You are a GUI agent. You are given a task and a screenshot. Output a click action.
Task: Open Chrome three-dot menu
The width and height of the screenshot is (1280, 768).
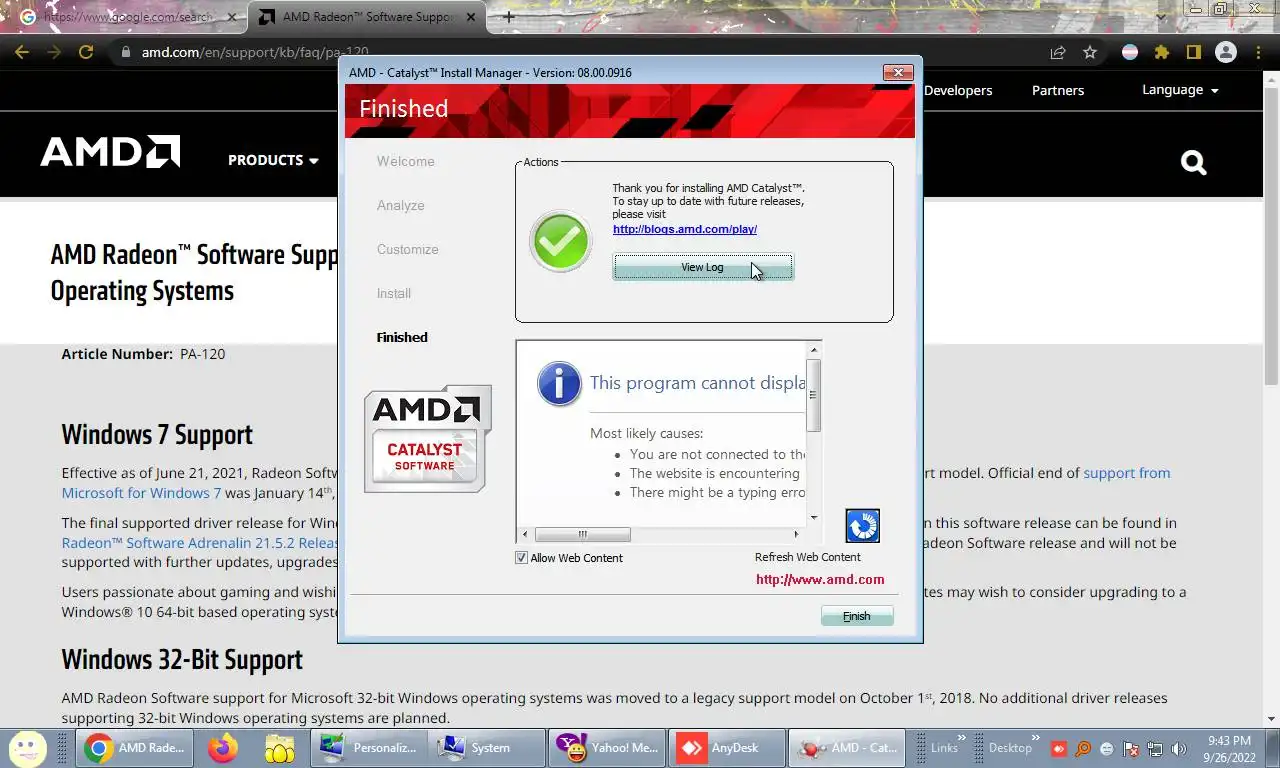pyautogui.click(x=1258, y=52)
